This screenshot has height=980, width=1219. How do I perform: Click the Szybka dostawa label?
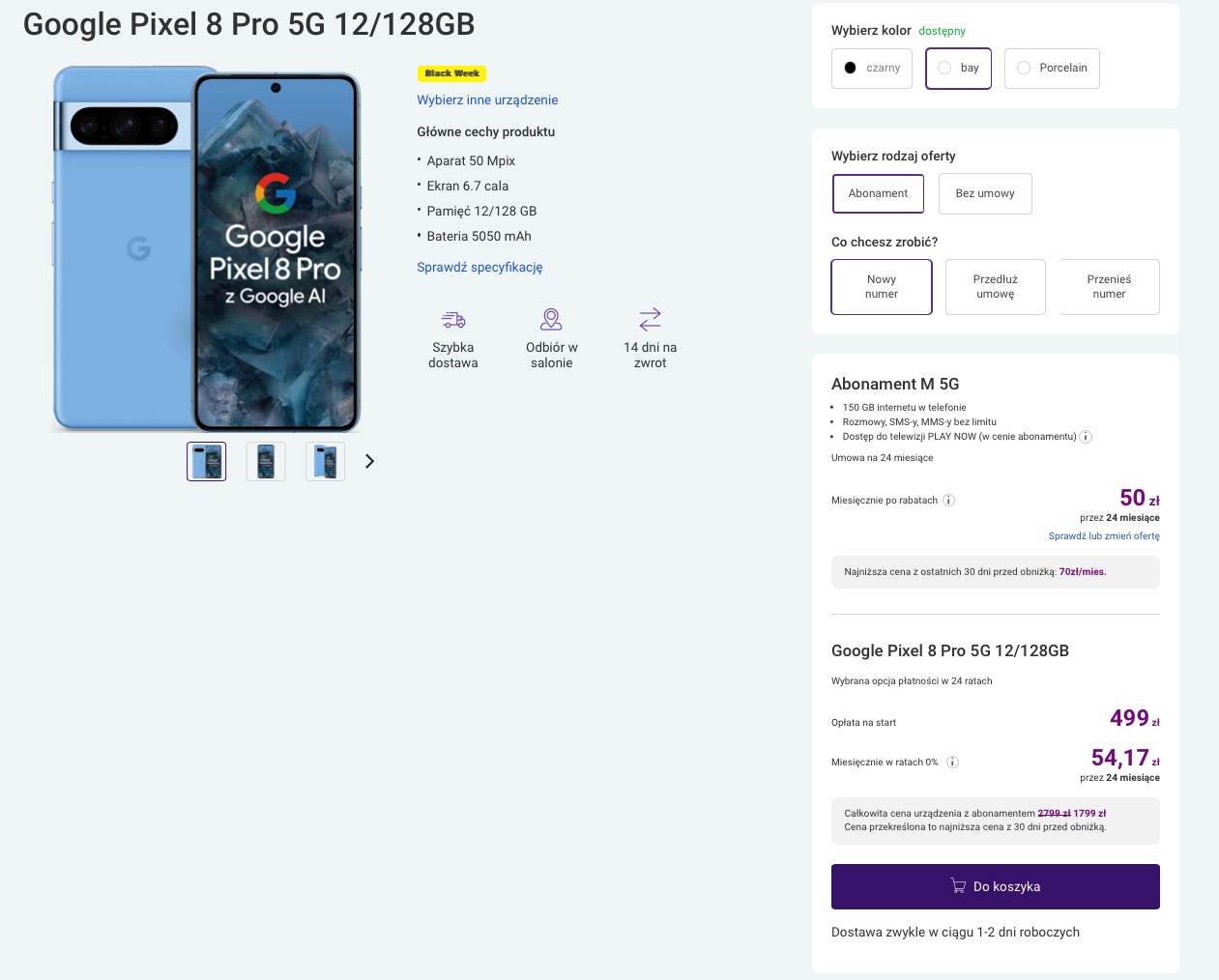(453, 355)
